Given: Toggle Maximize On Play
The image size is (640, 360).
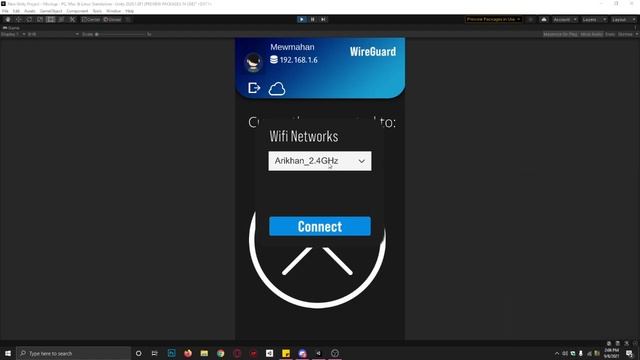Looking at the screenshot, I should (x=560, y=34).
